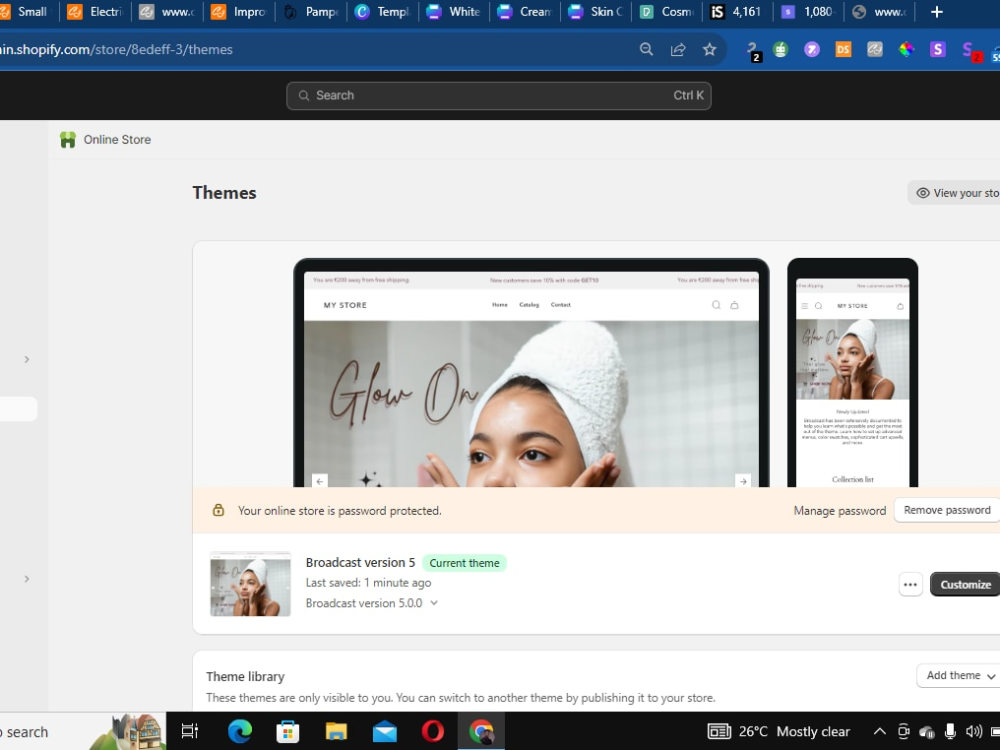Image resolution: width=1000 pixels, height=750 pixels.
Task: Switch to the Crean browser tab
Action: coord(525,11)
